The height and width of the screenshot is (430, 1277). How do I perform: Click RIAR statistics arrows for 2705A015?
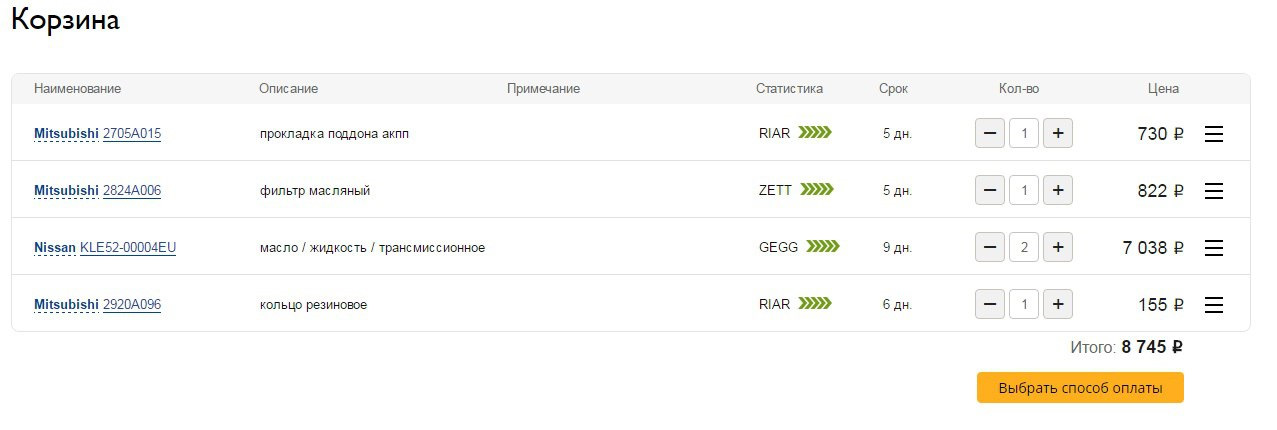tap(815, 133)
